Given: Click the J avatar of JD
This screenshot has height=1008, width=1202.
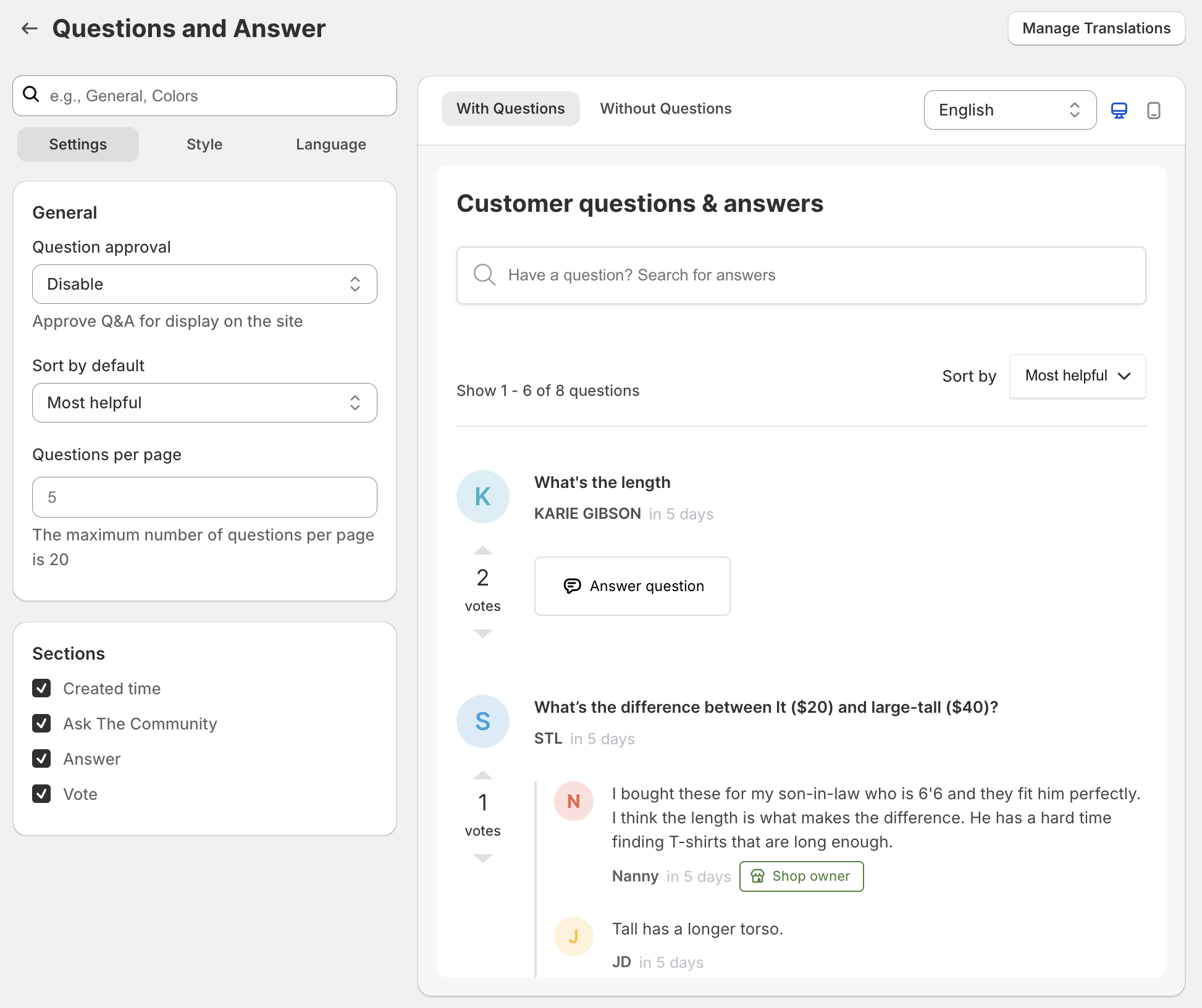Looking at the screenshot, I should point(574,936).
